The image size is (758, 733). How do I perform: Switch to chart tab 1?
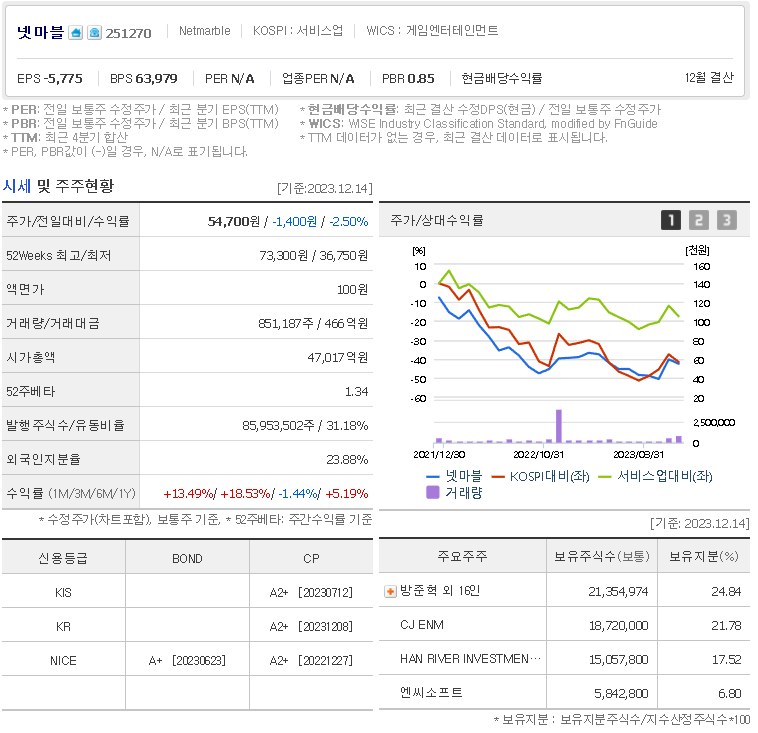tap(671, 220)
